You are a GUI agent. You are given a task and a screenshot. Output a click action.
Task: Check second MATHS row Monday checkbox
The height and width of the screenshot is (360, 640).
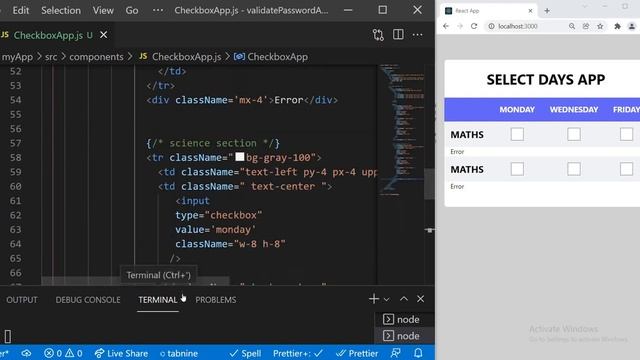tap(517, 169)
